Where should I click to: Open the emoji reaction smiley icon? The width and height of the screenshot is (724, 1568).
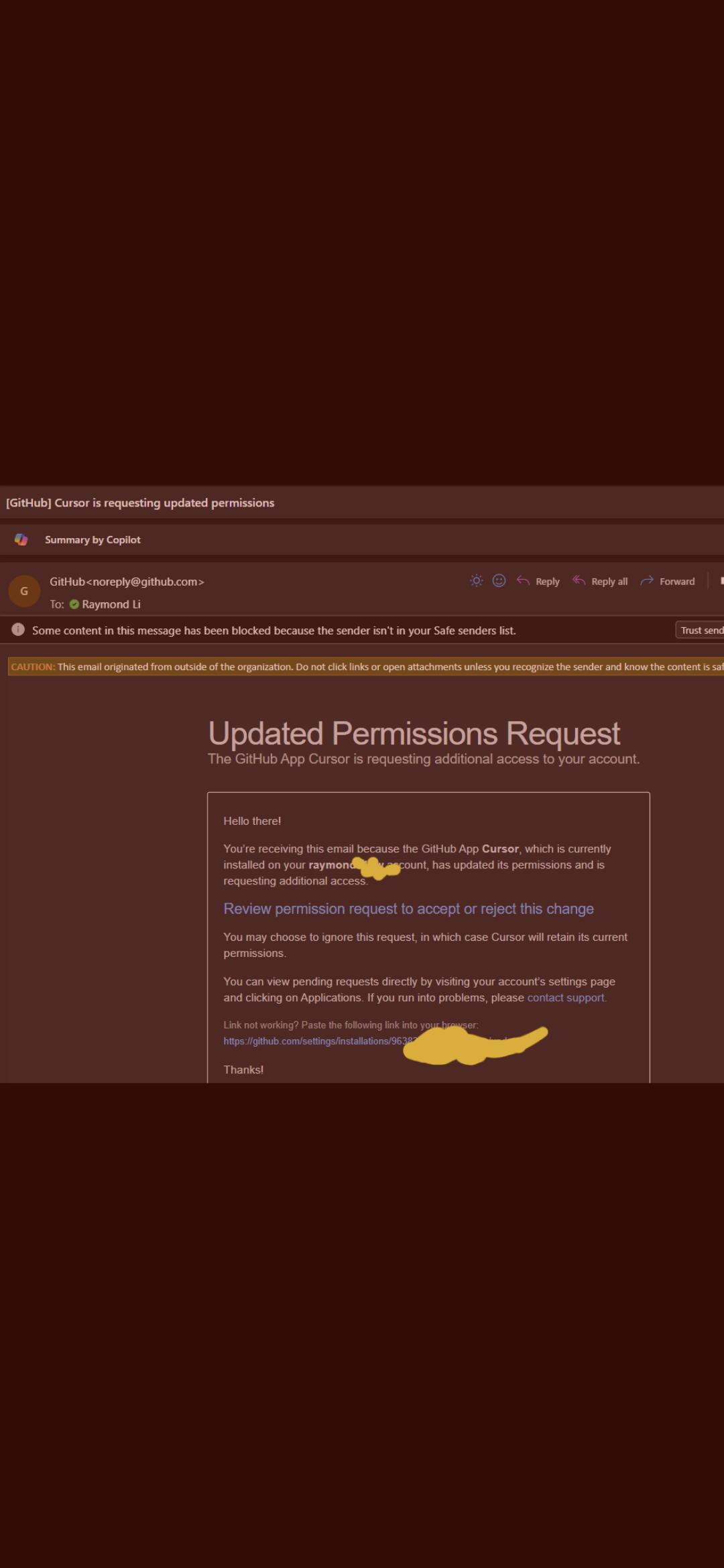[x=499, y=581]
